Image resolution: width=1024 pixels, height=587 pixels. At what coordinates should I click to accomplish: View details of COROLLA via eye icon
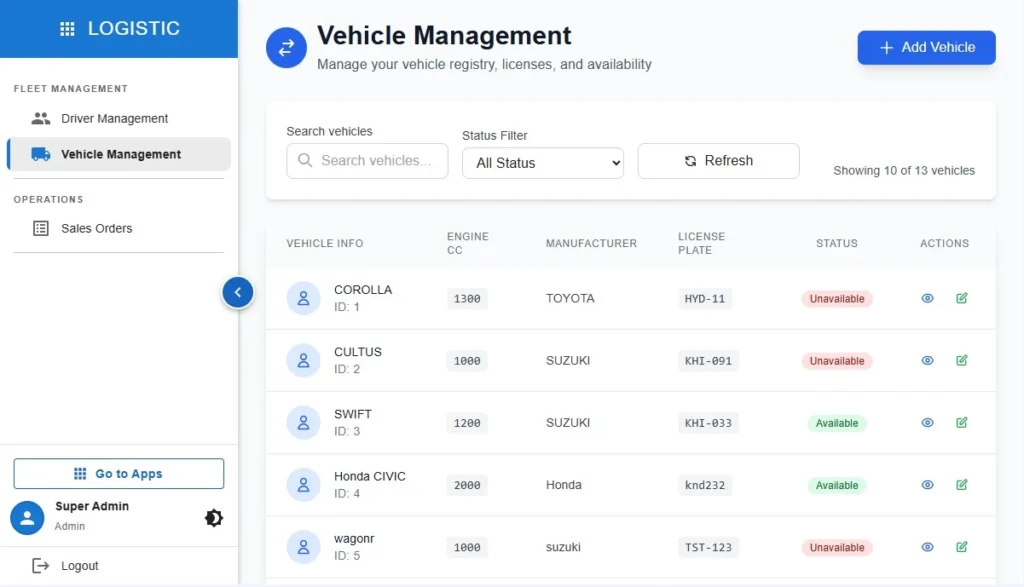[x=927, y=298]
